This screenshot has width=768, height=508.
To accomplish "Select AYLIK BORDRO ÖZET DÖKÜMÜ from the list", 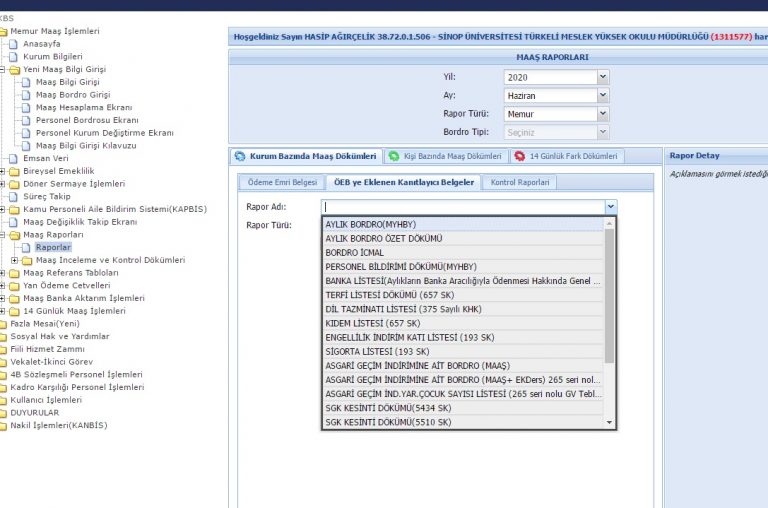I will [x=384, y=239].
